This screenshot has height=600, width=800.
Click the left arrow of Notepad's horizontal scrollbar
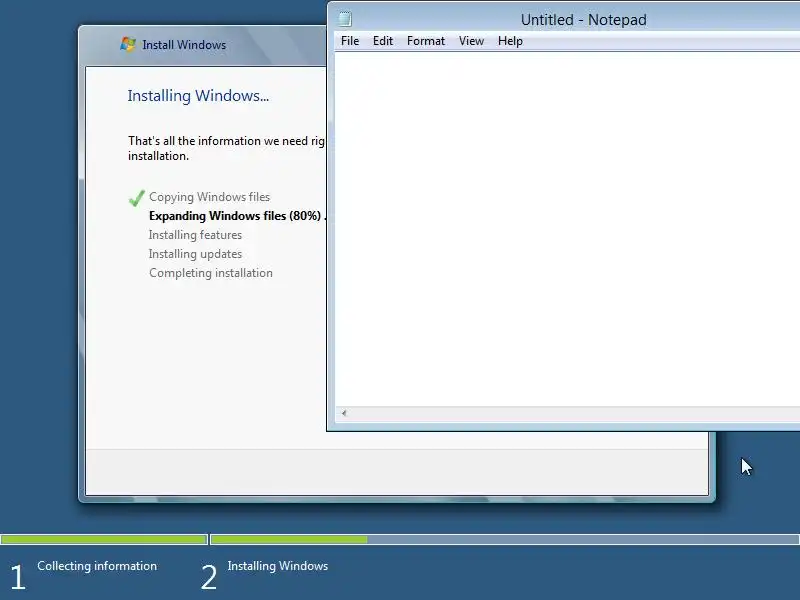[x=344, y=413]
